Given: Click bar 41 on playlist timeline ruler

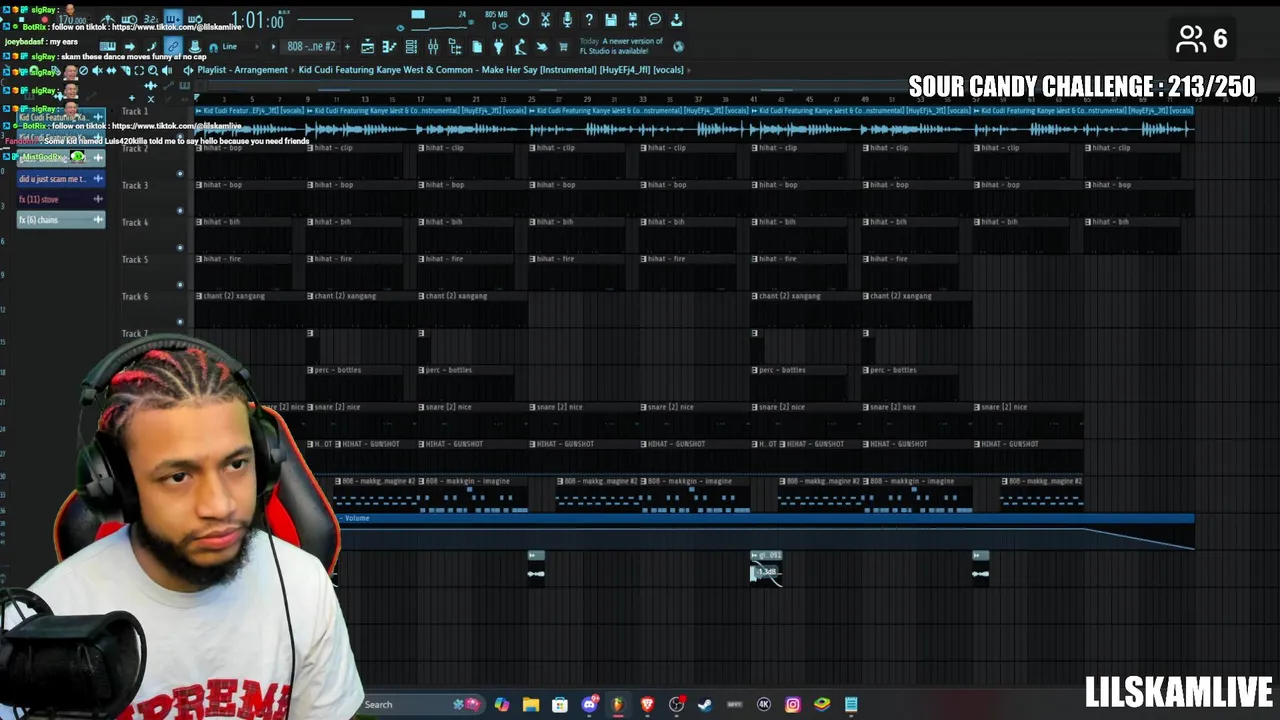Looking at the screenshot, I should 753,99.
